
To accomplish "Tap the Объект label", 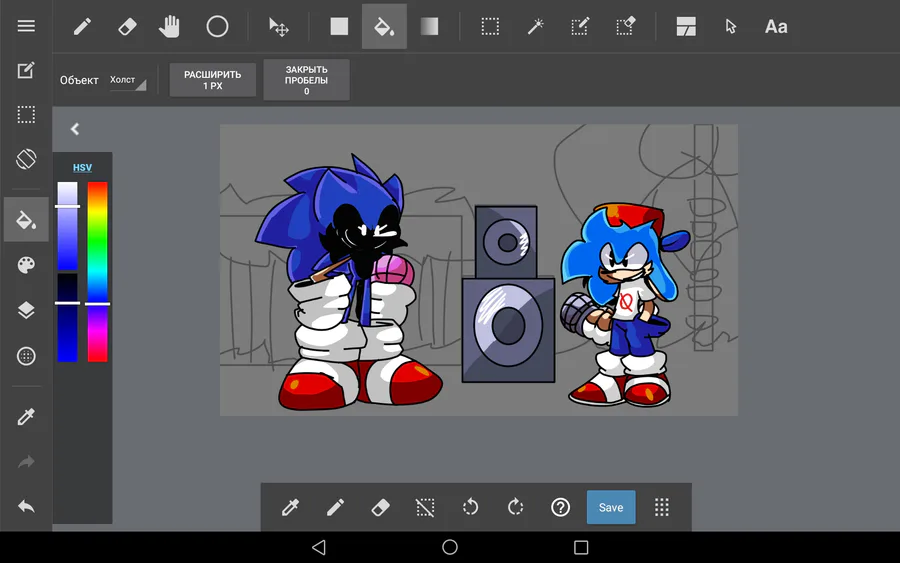I will (79, 80).
